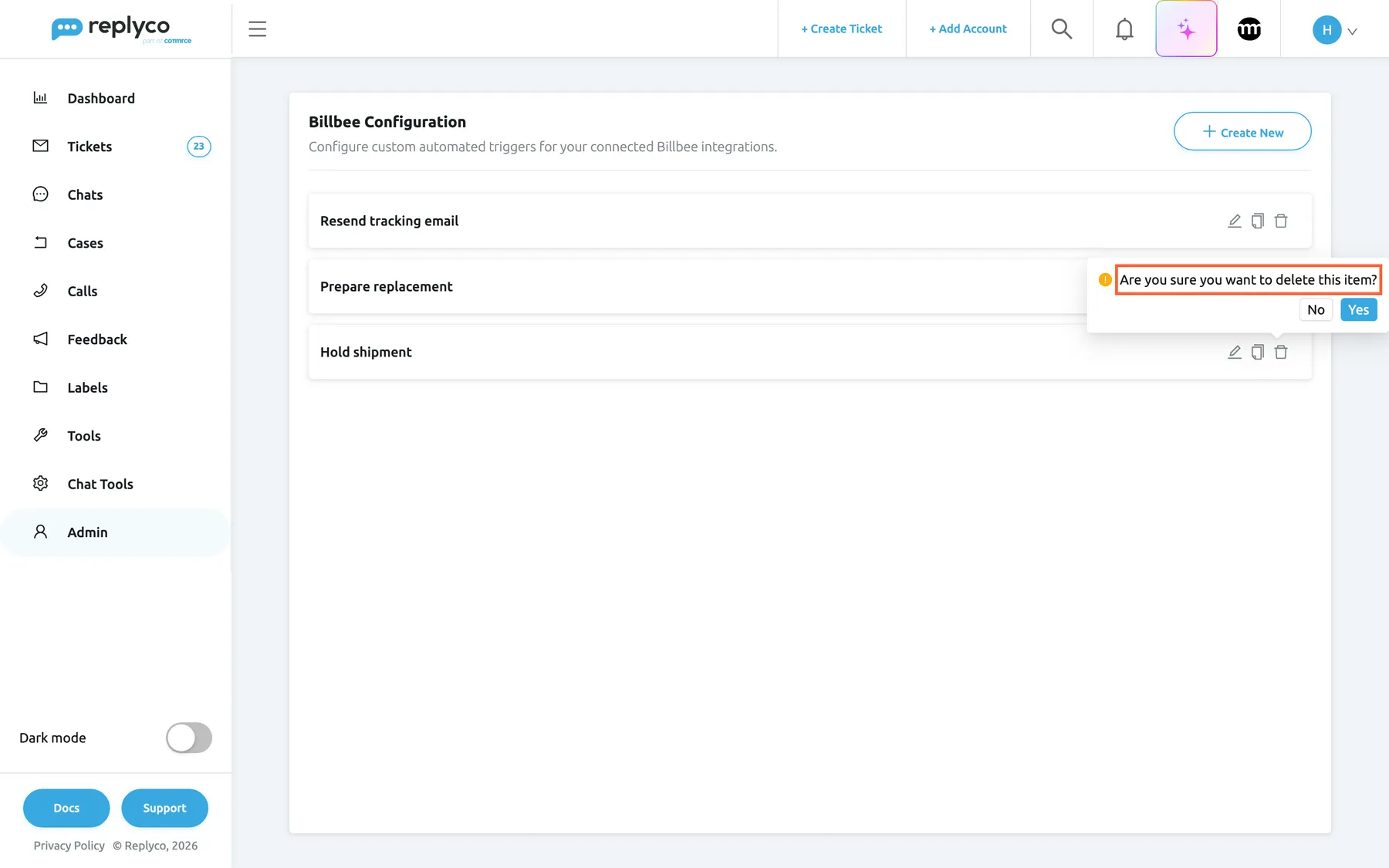The image size is (1389, 868).
Task: Click Create New button
Action: pos(1242,132)
